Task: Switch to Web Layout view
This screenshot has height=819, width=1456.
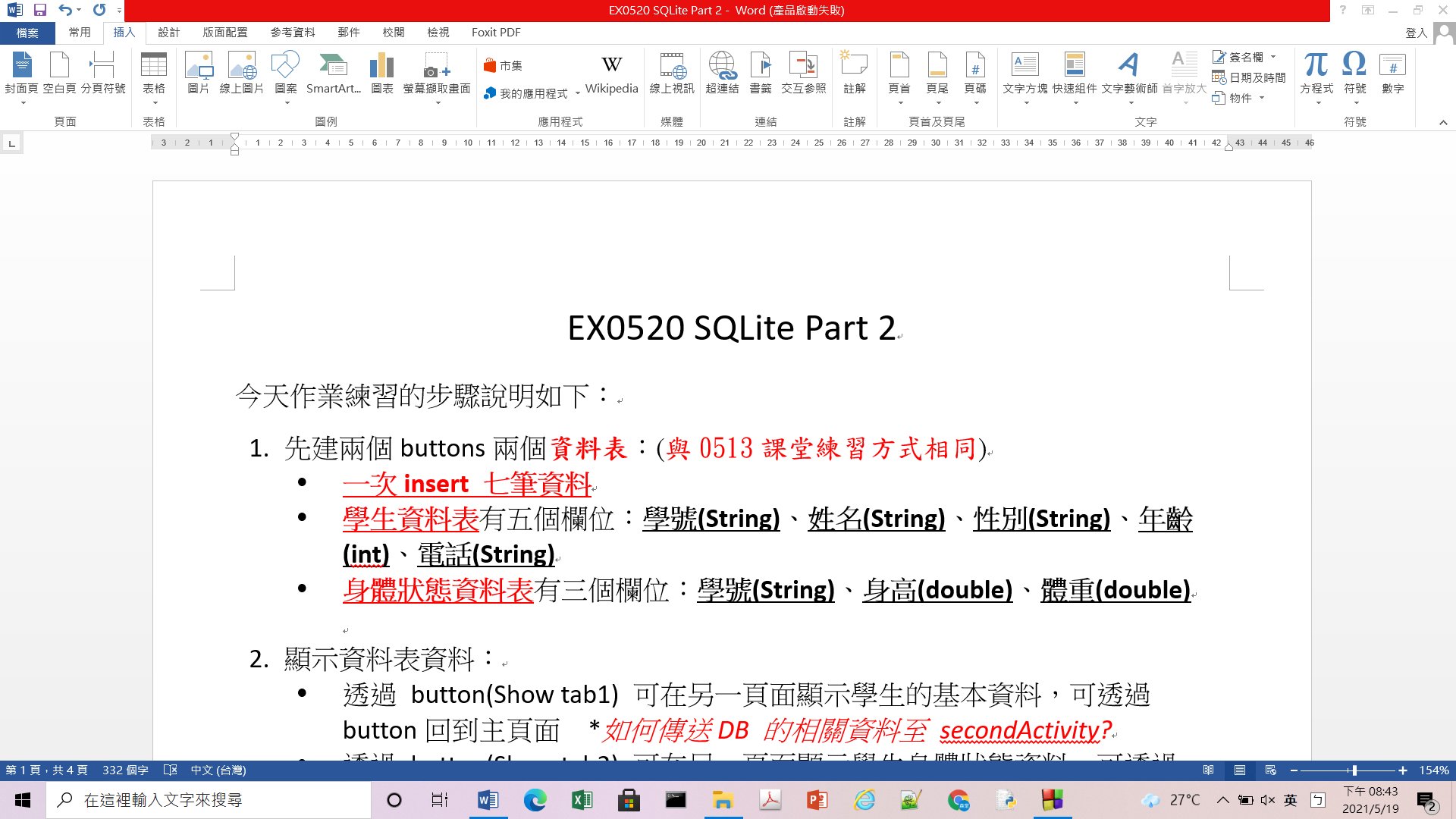Action: click(1270, 770)
